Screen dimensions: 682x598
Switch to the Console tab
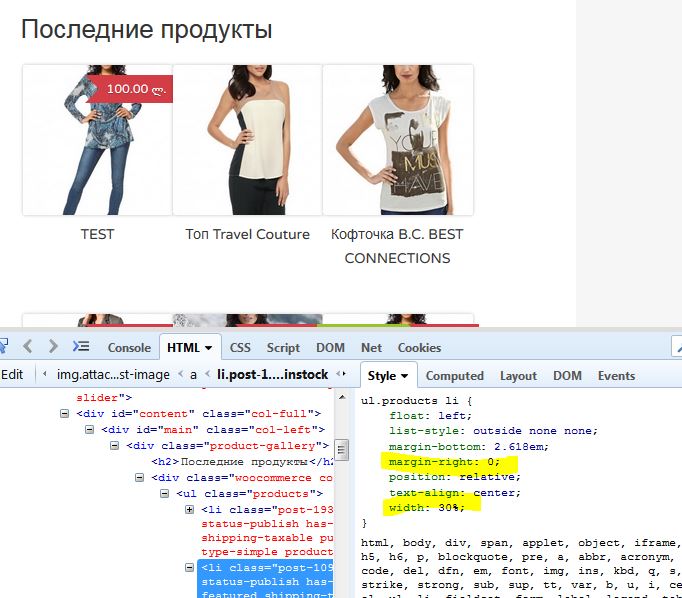129,347
